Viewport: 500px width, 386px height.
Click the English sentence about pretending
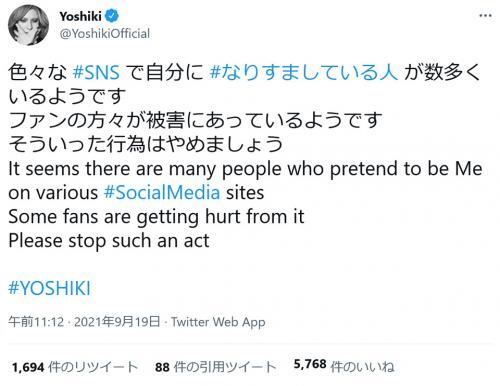coord(245,181)
